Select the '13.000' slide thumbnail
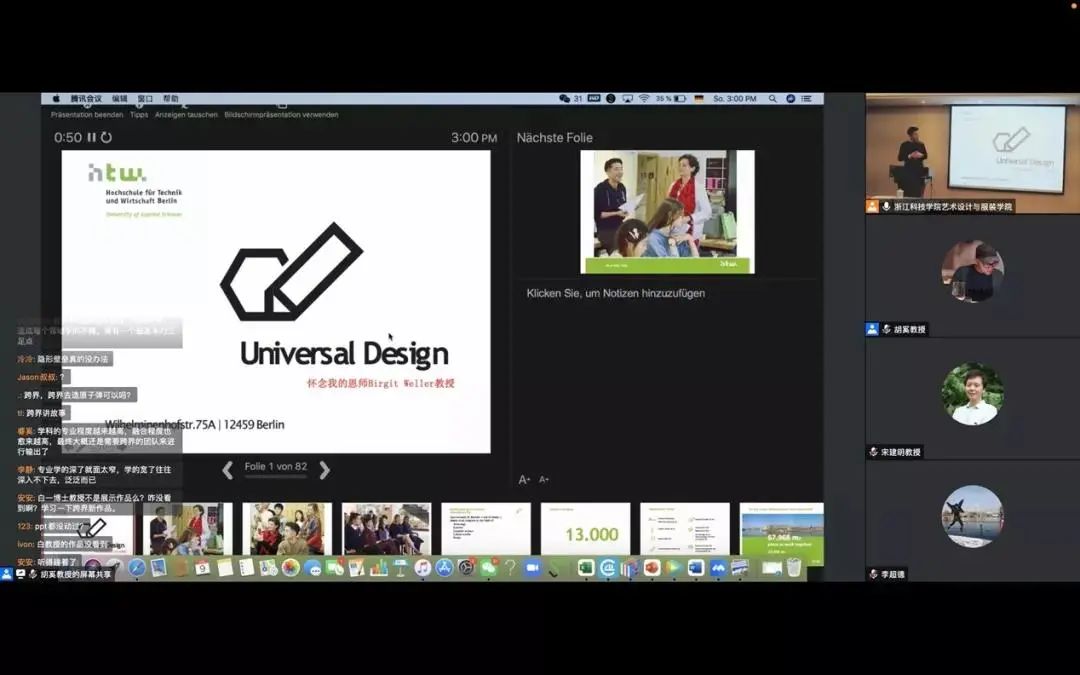This screenshot has width=1080, height=675. (585, 529)
